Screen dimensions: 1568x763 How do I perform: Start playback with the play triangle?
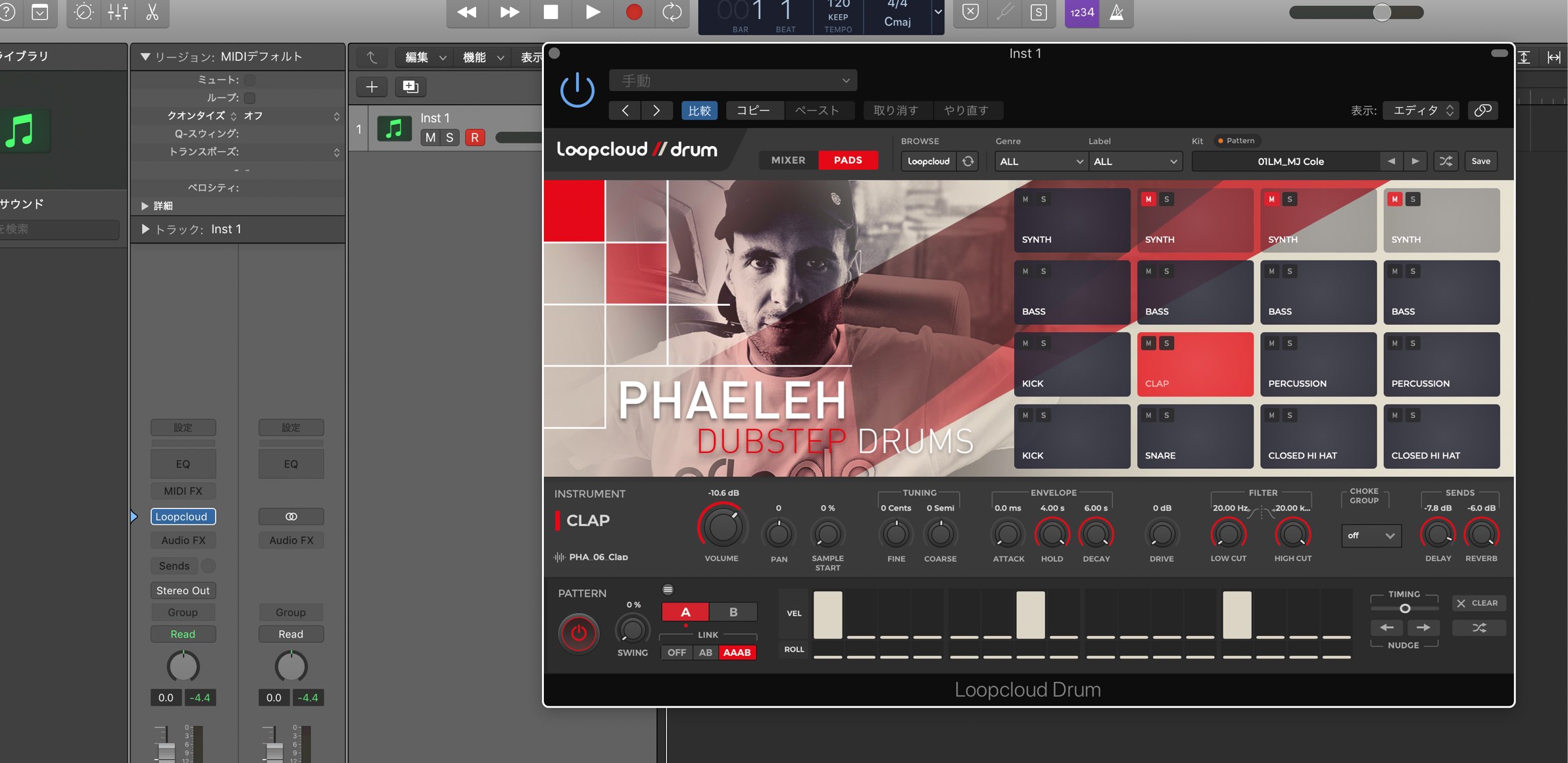tap(592, 12)
